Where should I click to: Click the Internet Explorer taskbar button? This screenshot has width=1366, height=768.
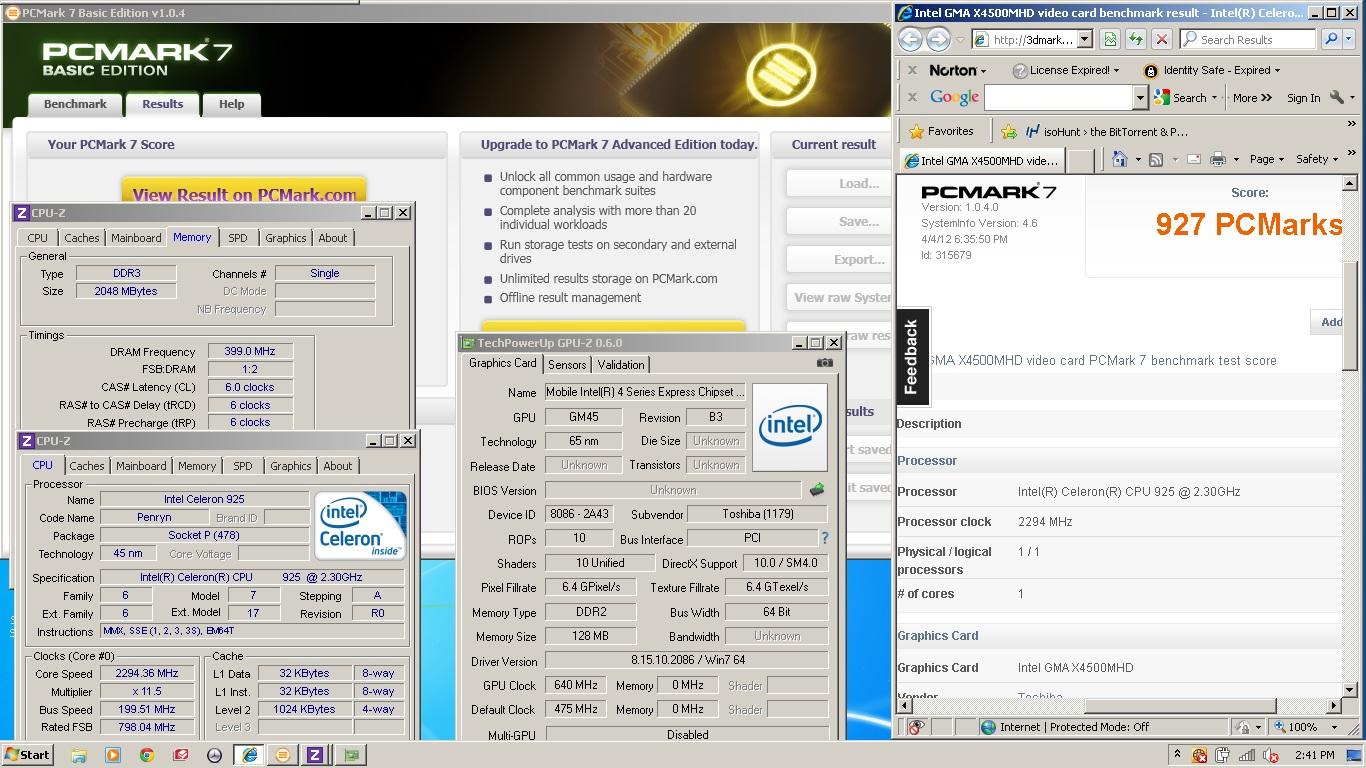click(x=249, y=755)
